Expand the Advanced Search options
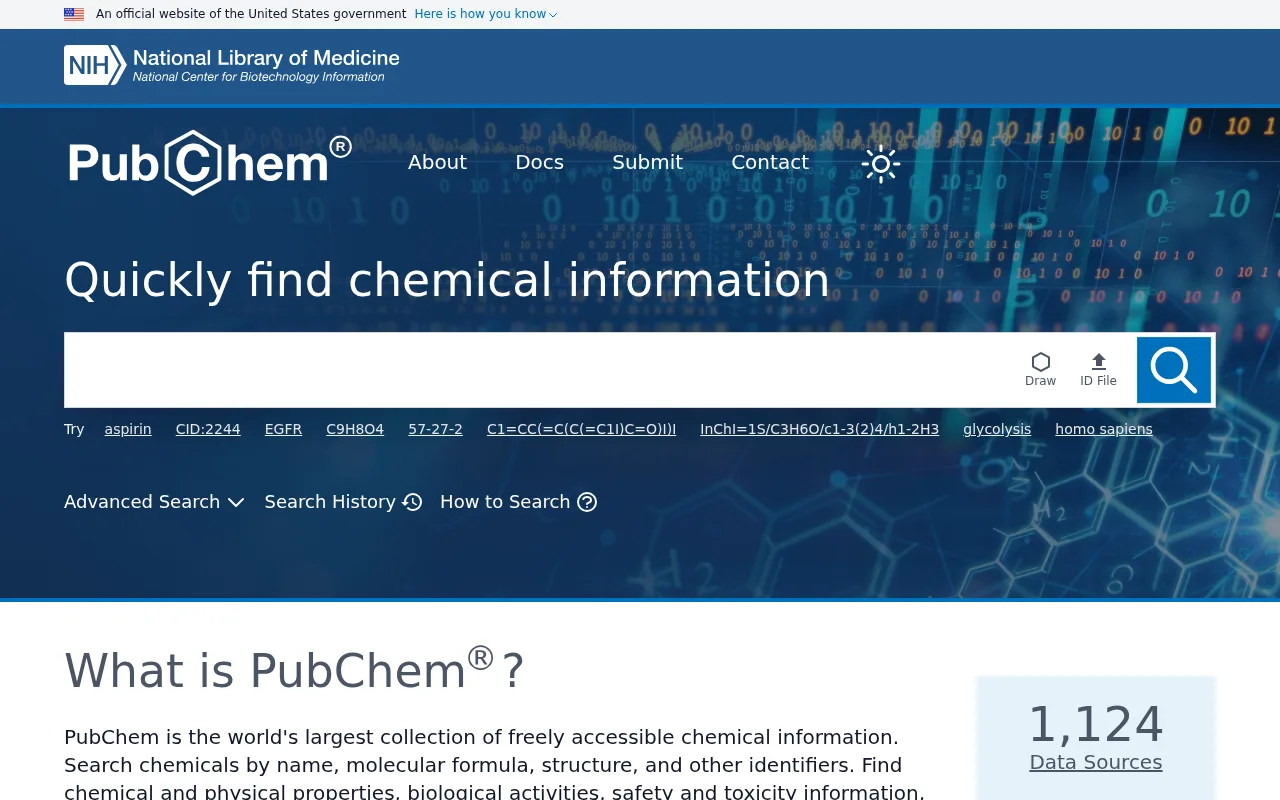Image resolution: width=1280 pixels, height=800 pixels. point(154,502)
